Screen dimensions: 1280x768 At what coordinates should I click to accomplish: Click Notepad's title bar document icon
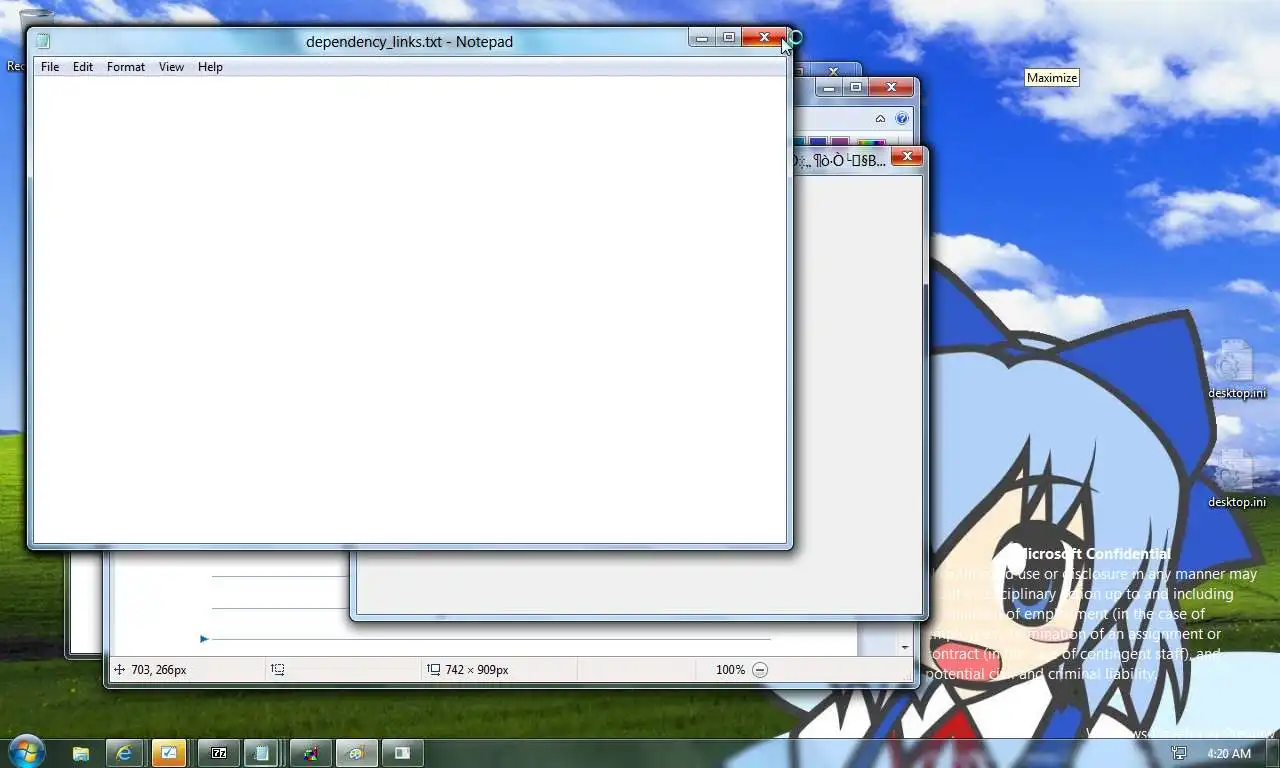click(43, 41)
